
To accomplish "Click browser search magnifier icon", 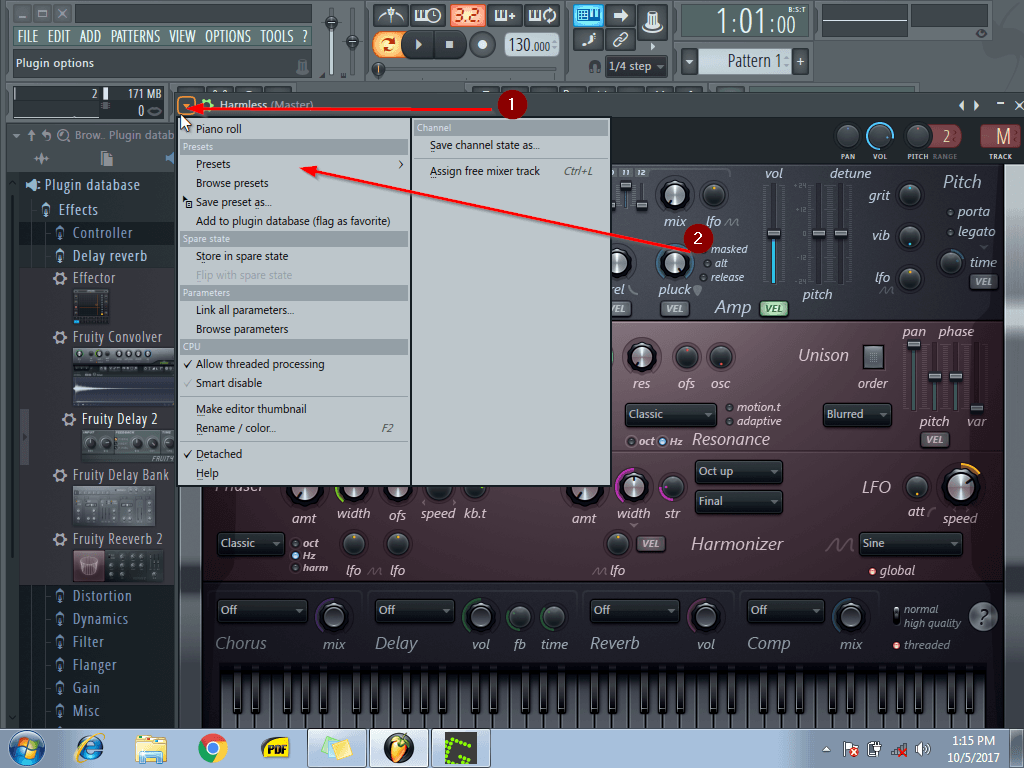I will [x=63, y=135].
